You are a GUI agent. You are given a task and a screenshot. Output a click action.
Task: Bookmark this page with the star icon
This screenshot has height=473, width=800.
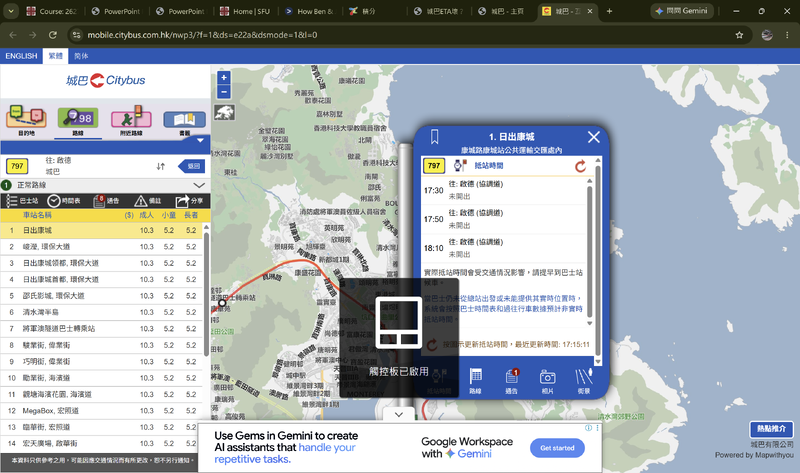(739, 35)
